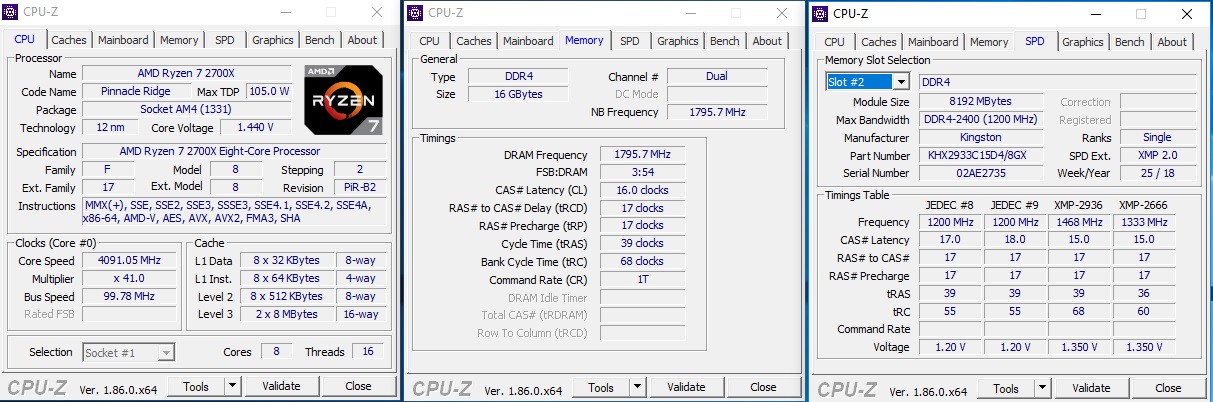Switch to Caches tab in left window
Screen dimensions: 1213x402
pos(69,40)
